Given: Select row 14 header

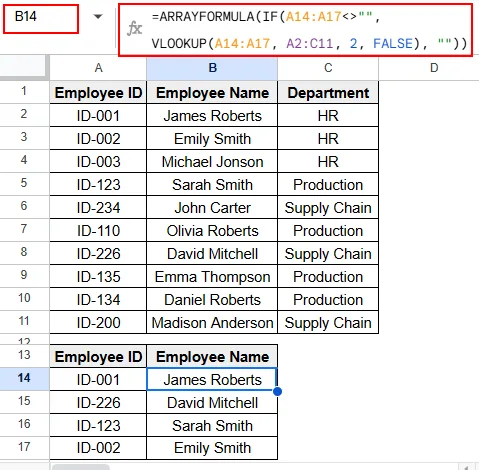Looking at the screenshot, I should click(x=24, y=379).
